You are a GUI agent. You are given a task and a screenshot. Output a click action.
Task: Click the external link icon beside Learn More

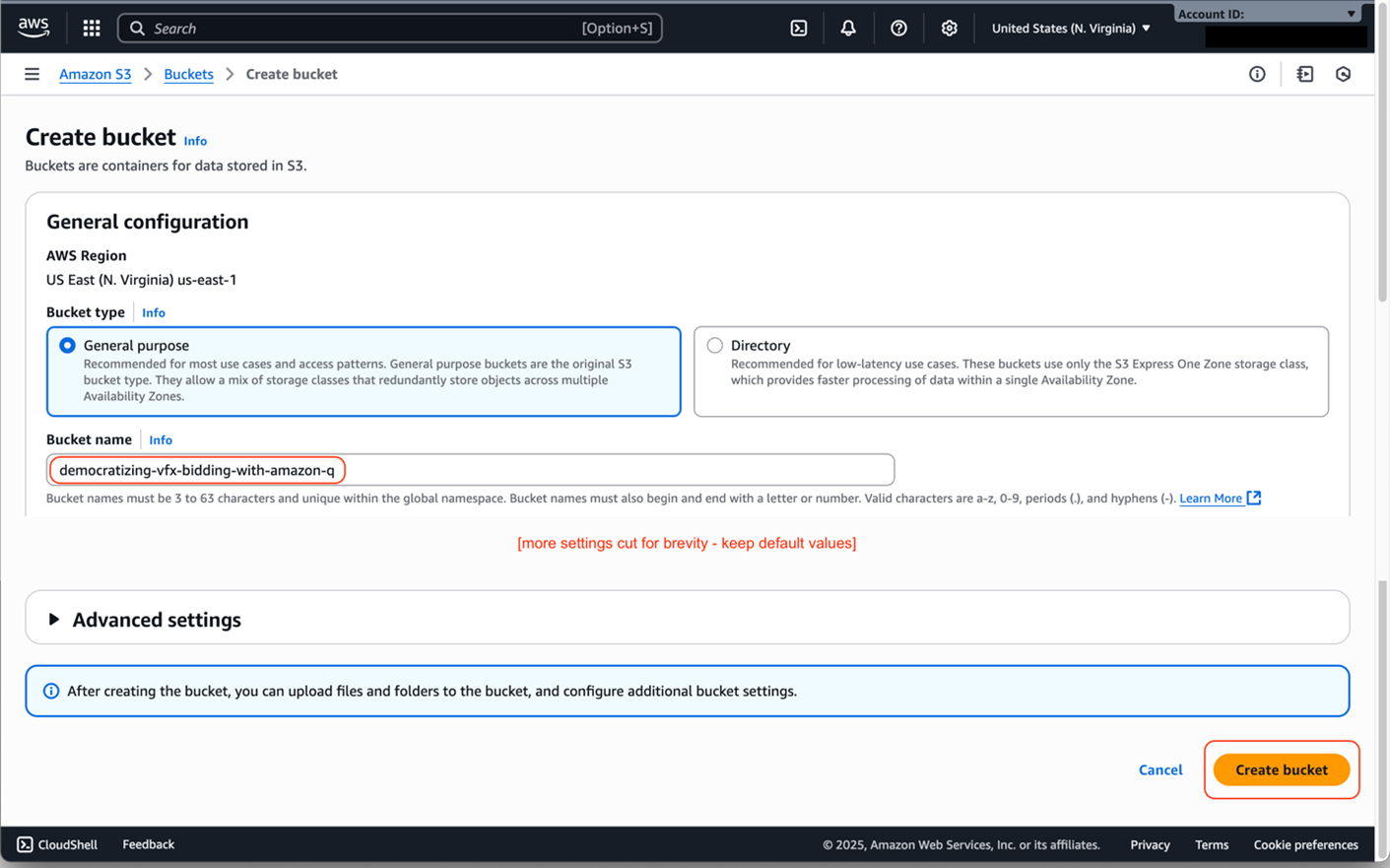tap(1254, 498)
